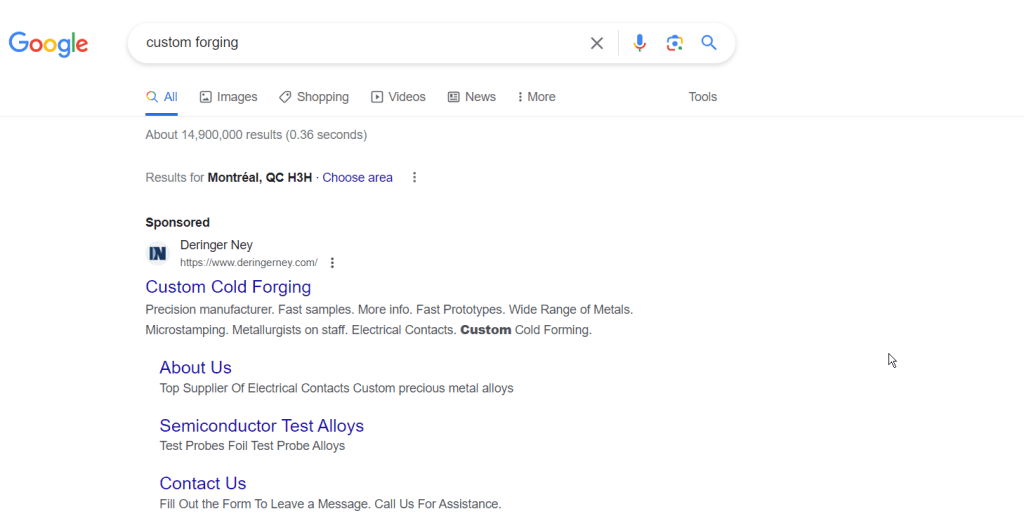
Task: Open the News tab
Action: pos(472,97)
